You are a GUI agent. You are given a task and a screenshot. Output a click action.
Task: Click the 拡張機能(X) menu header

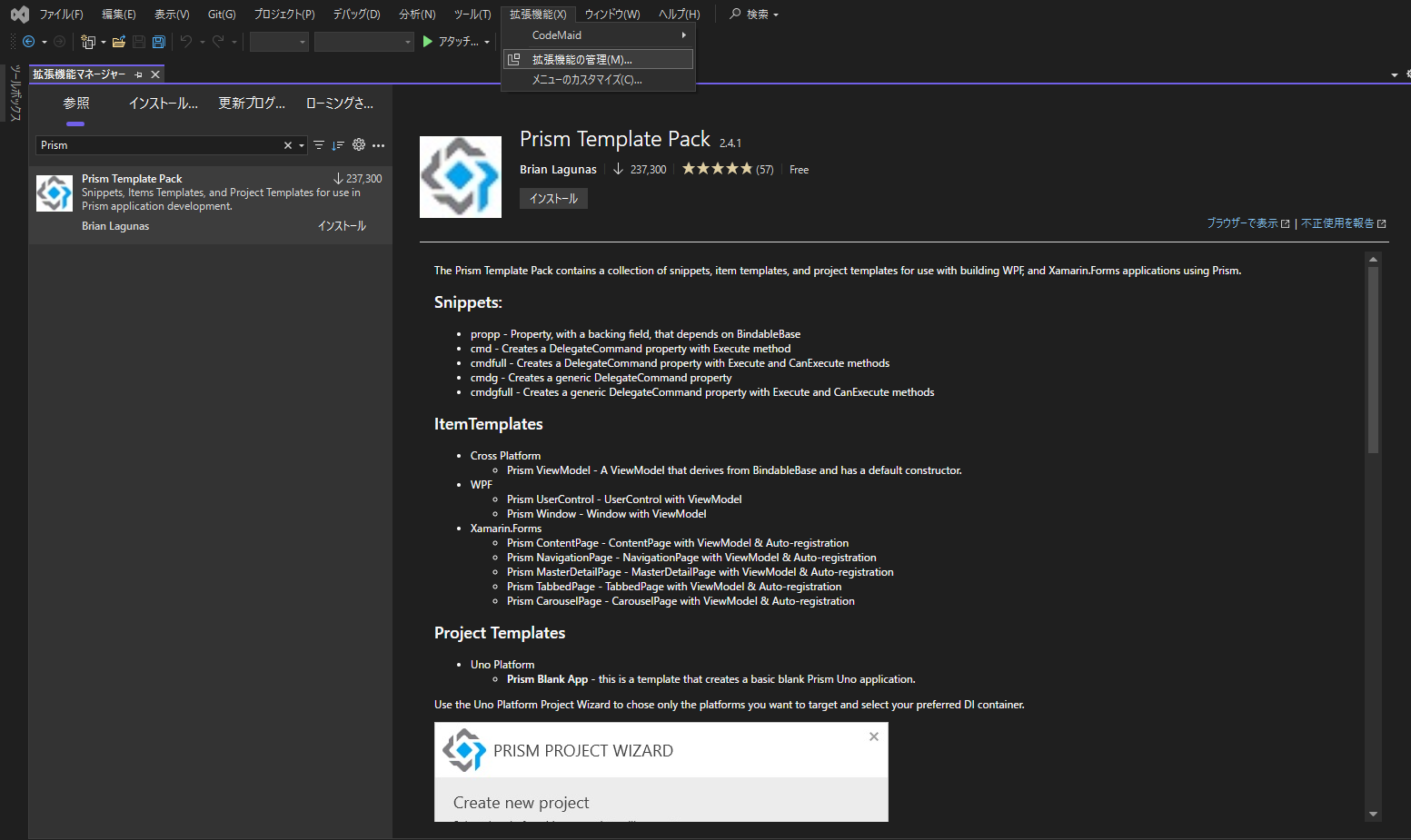pyautogui.click(x=538, y=15)
